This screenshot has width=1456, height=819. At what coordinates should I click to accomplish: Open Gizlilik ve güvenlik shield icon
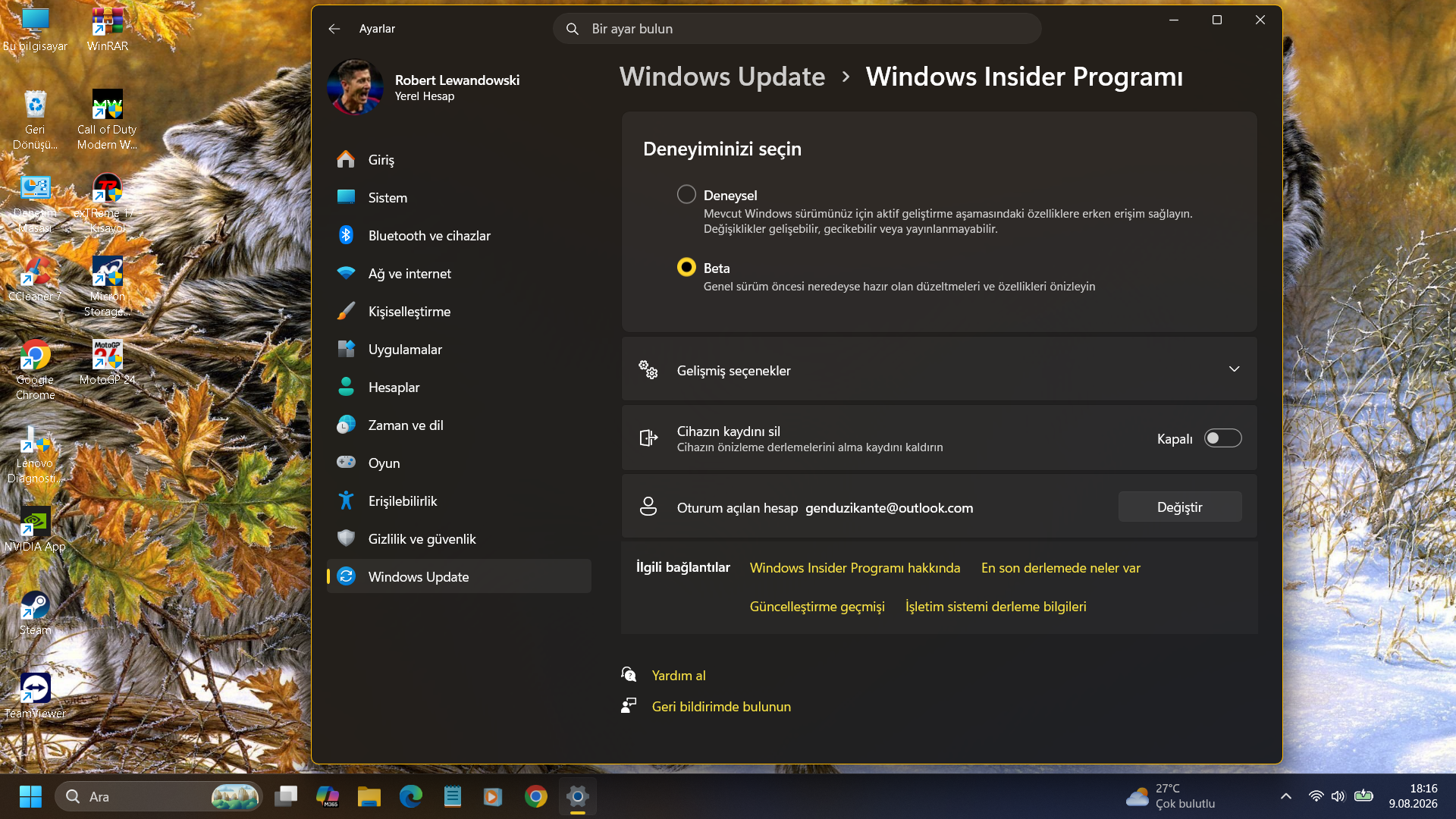(x=346, y=538)
